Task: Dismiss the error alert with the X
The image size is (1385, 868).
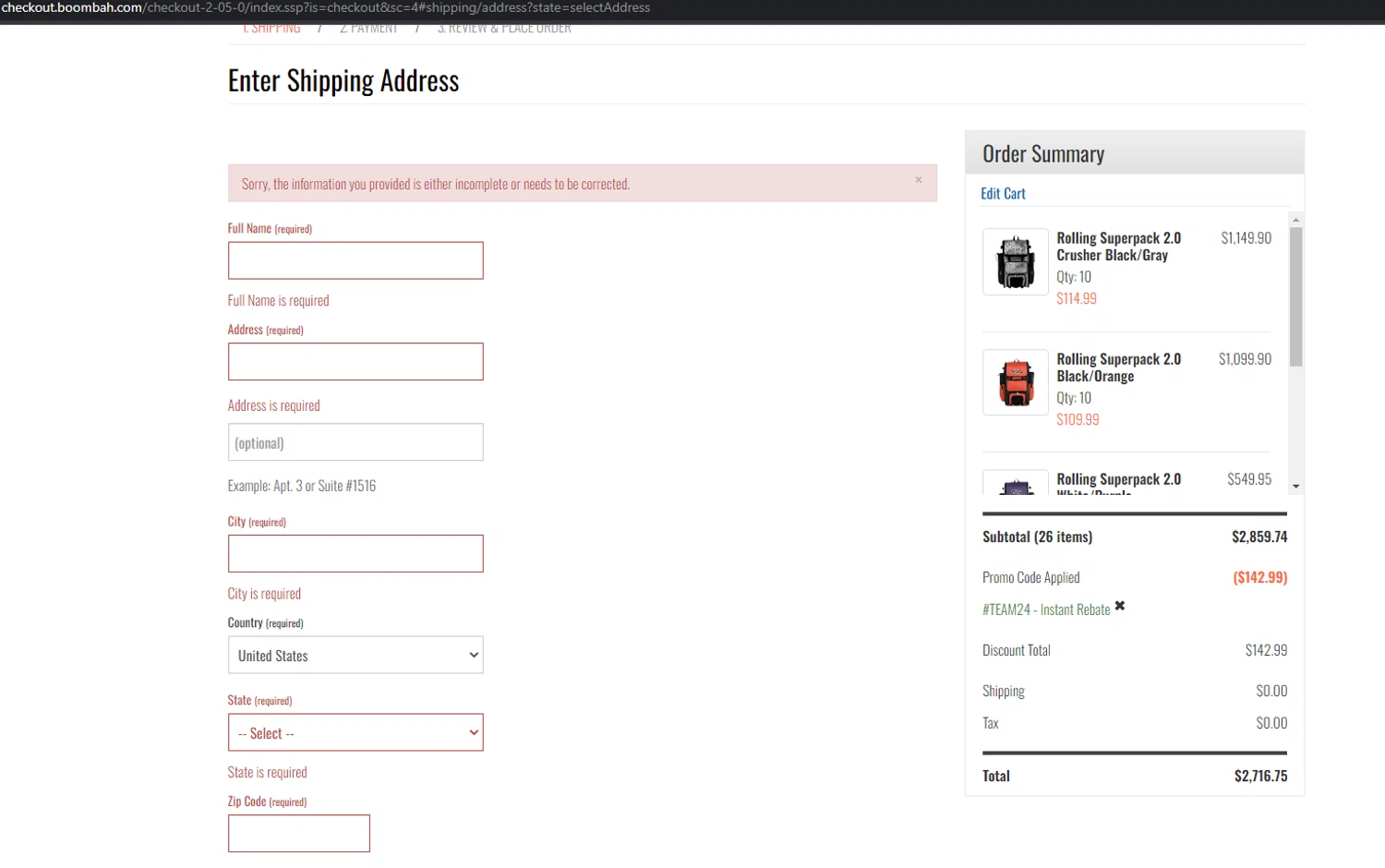Action: coord(918,180)
